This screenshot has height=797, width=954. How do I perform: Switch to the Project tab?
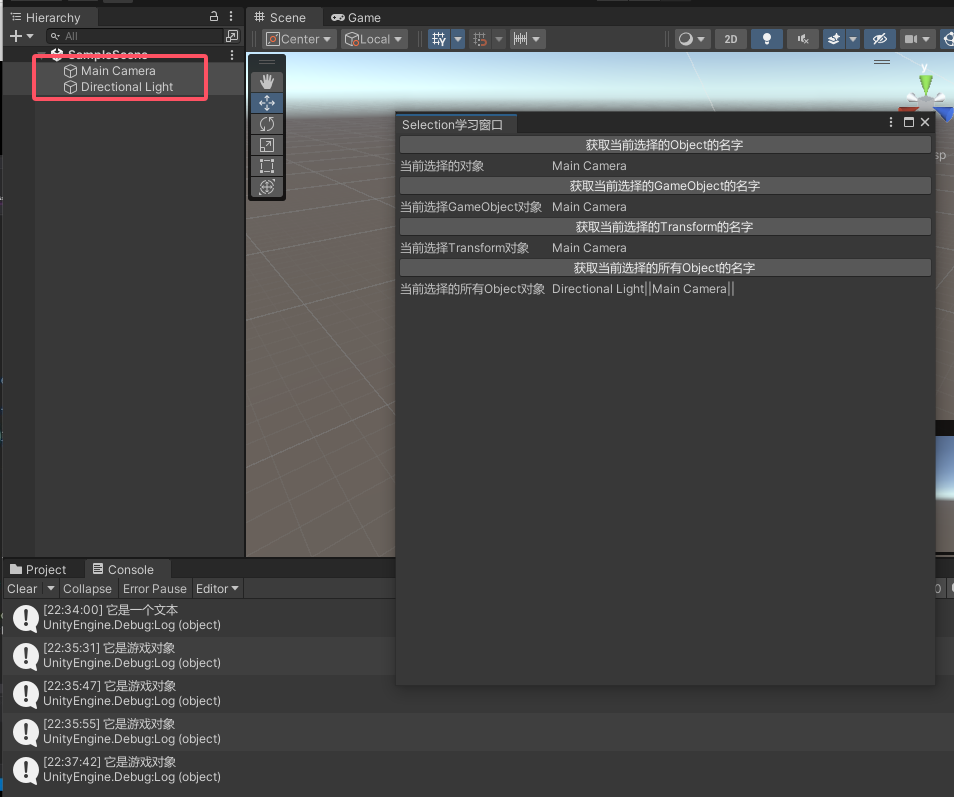click(38, 569)
